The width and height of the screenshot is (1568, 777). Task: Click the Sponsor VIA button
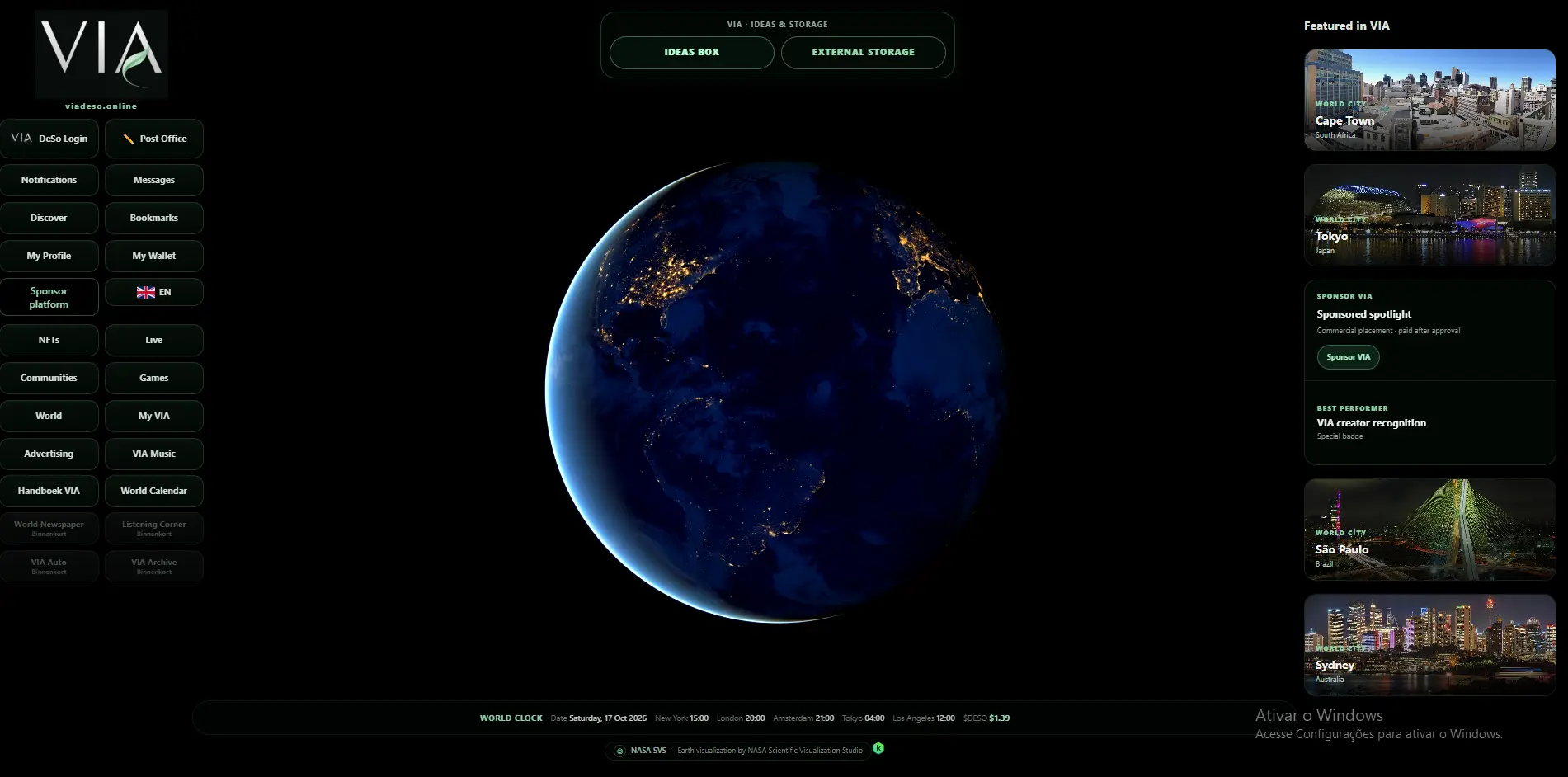1348,357
